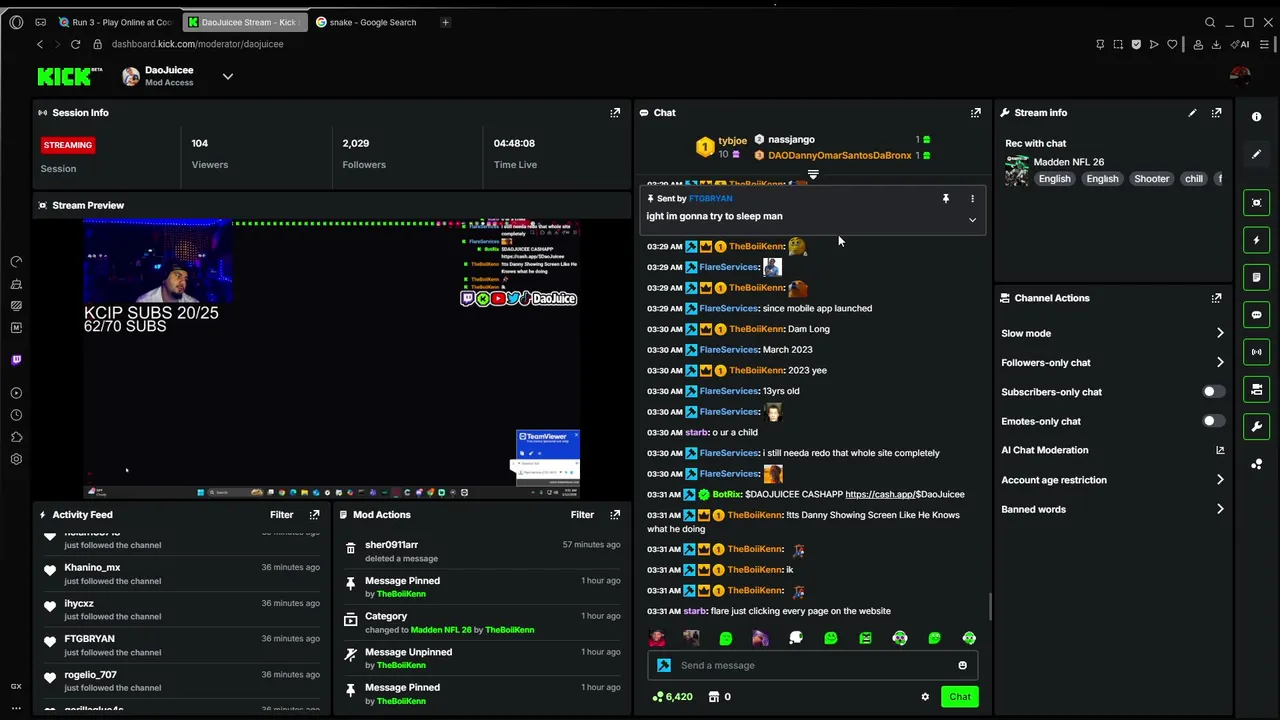This screenshot has height=720, width=1280.
Task: Click the Kick logo in the header
Action: (69, 76)
